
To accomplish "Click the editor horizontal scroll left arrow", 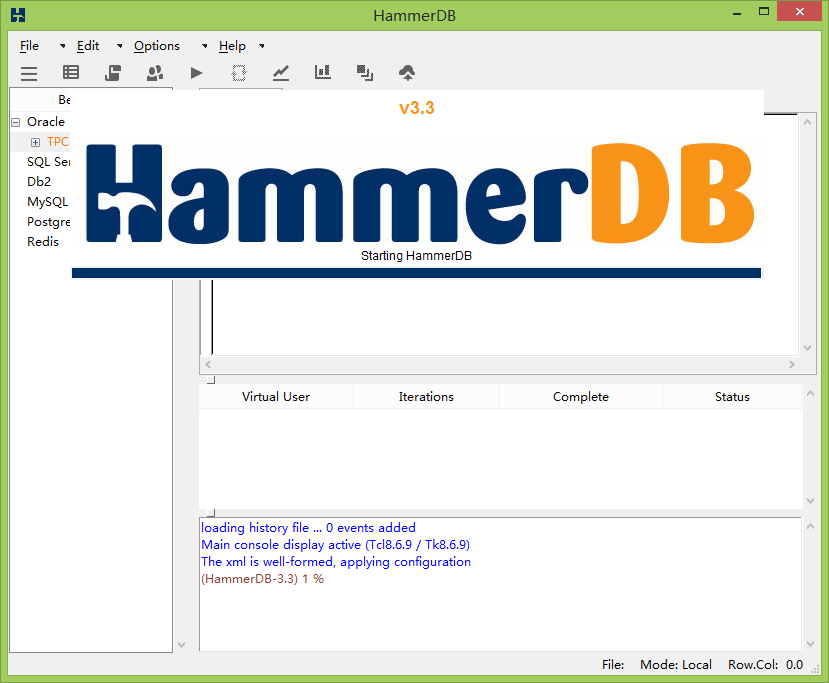I will pos(208,364).
